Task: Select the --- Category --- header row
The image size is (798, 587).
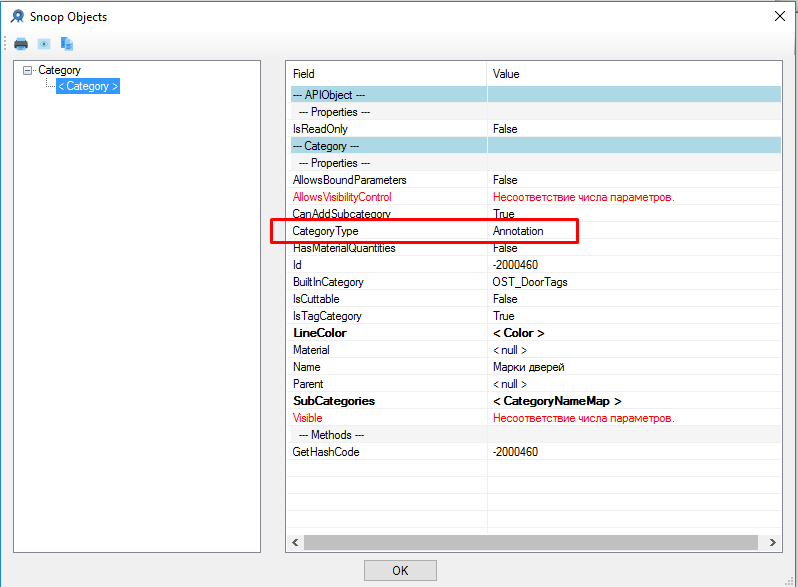Action: coord(536,146)
